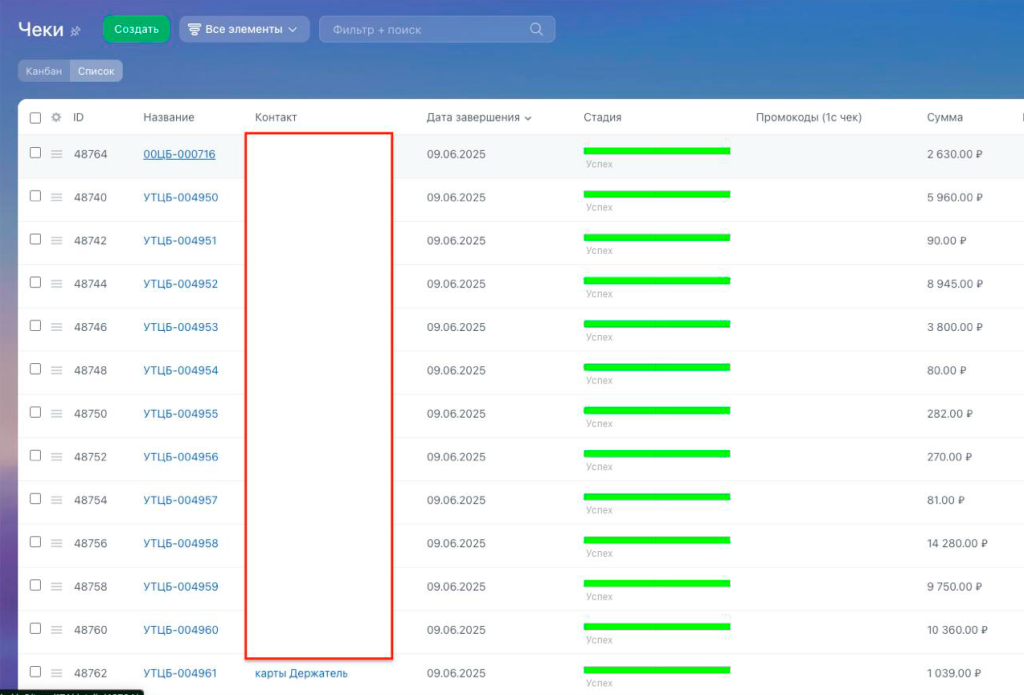Click the magnifier icon in search field
Image resolution: width=1024 pixels, height=695 pixels.
(537, 29)
